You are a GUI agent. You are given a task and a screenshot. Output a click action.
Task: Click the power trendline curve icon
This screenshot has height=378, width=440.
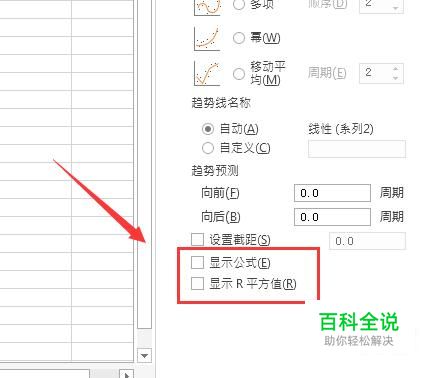click(x=207, y=38)
